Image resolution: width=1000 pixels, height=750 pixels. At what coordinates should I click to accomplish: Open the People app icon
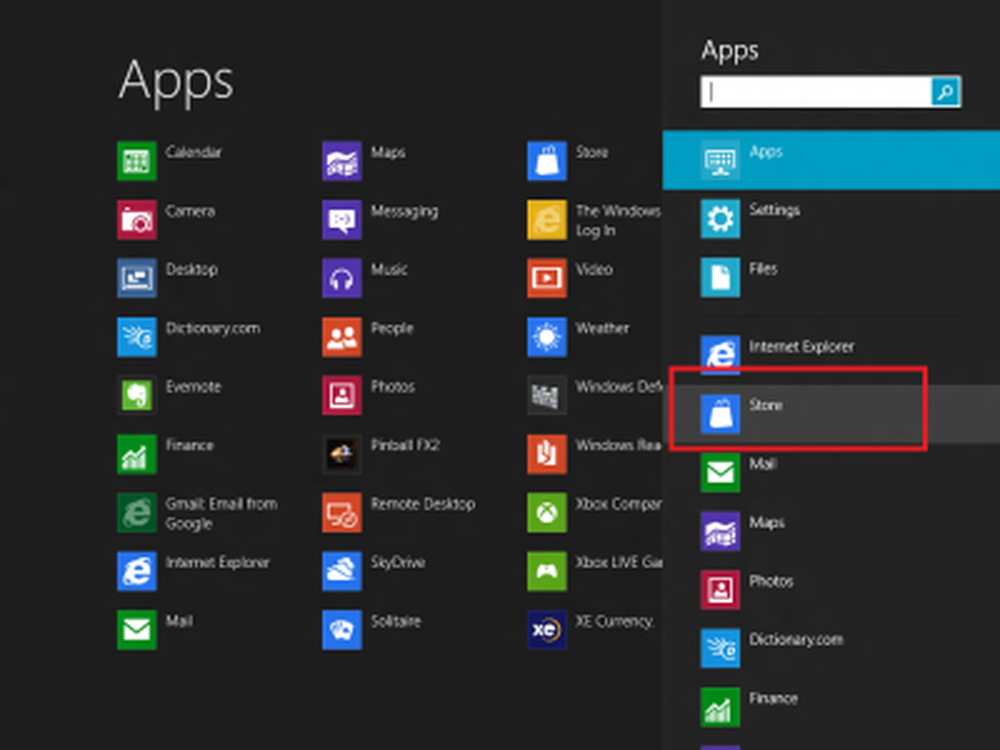[x=342, y=337]
